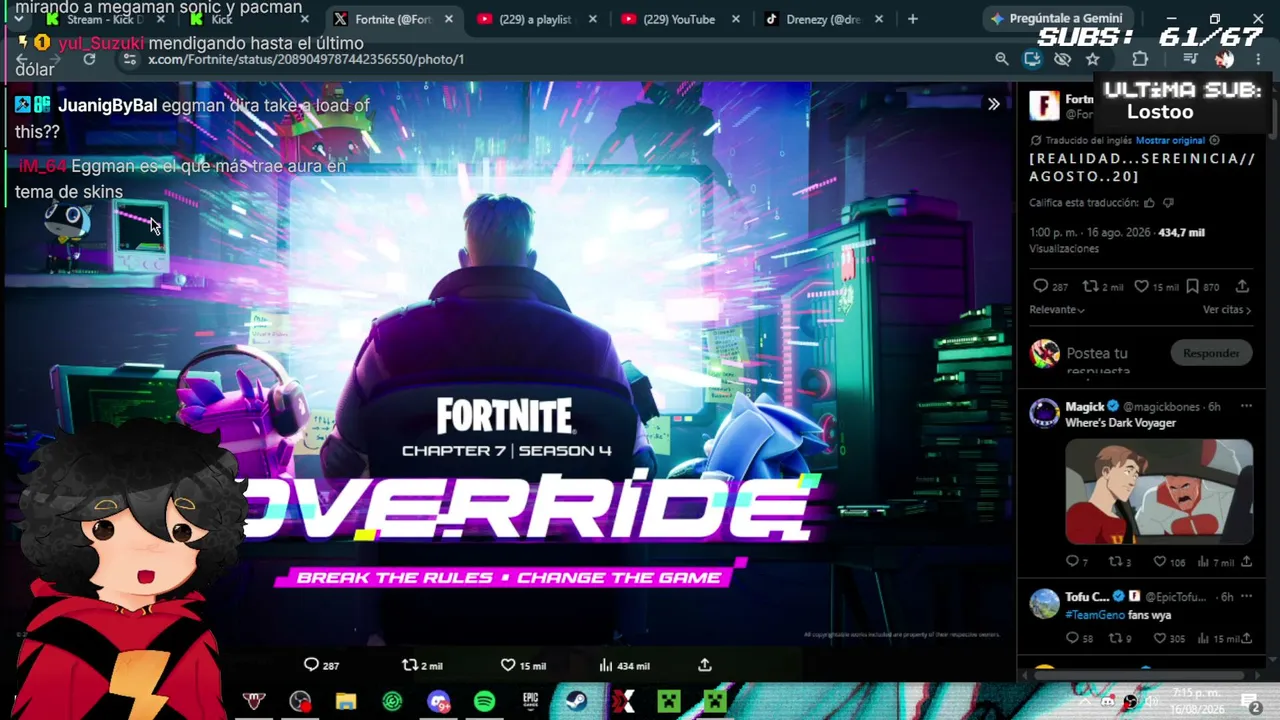
Task: Click the heart icon under the photo
Action: pos(507,665)
